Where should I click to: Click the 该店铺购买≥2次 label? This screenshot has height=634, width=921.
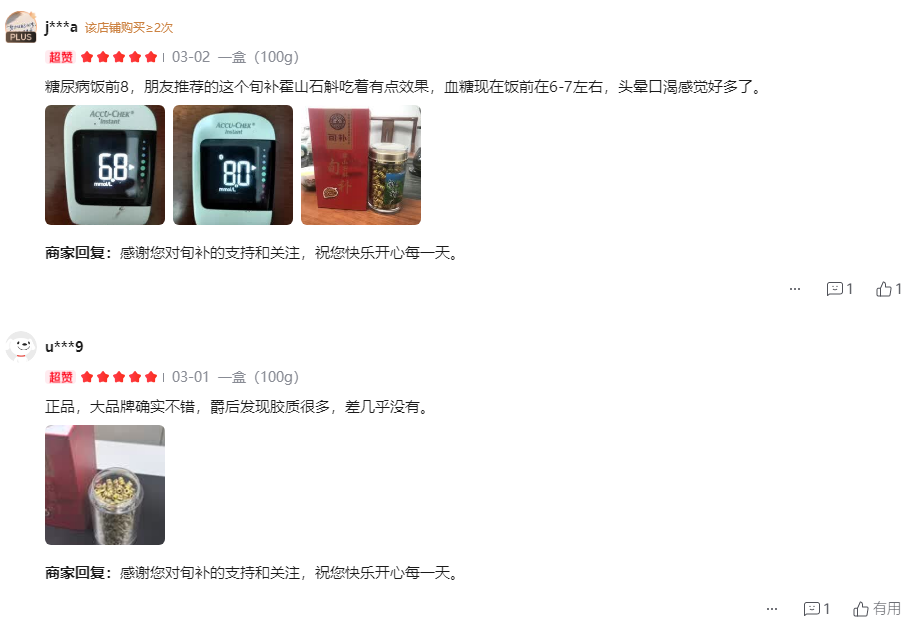pyautogui.click(x=129, y=28)
